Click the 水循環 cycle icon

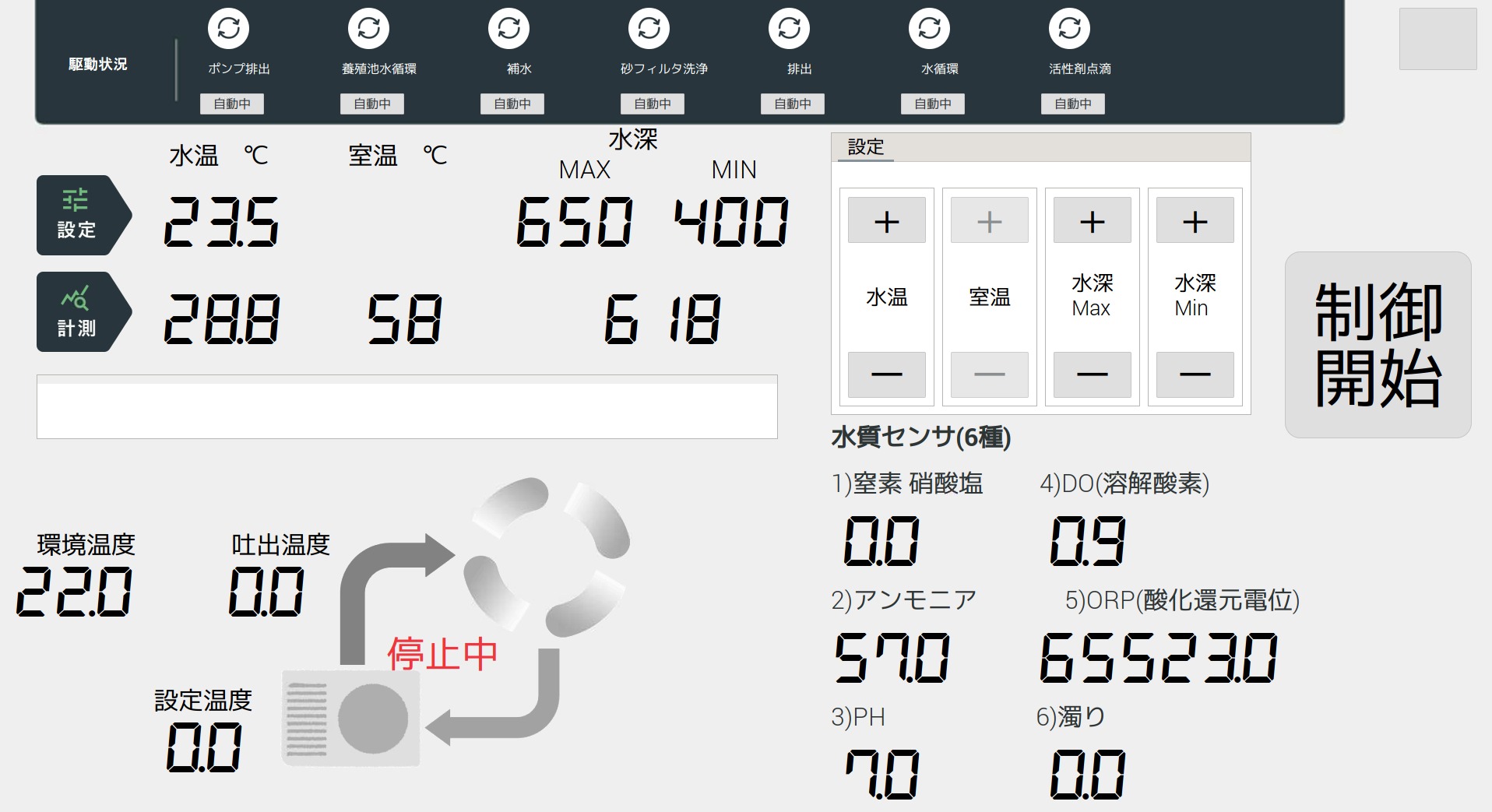tap(929, 29)
